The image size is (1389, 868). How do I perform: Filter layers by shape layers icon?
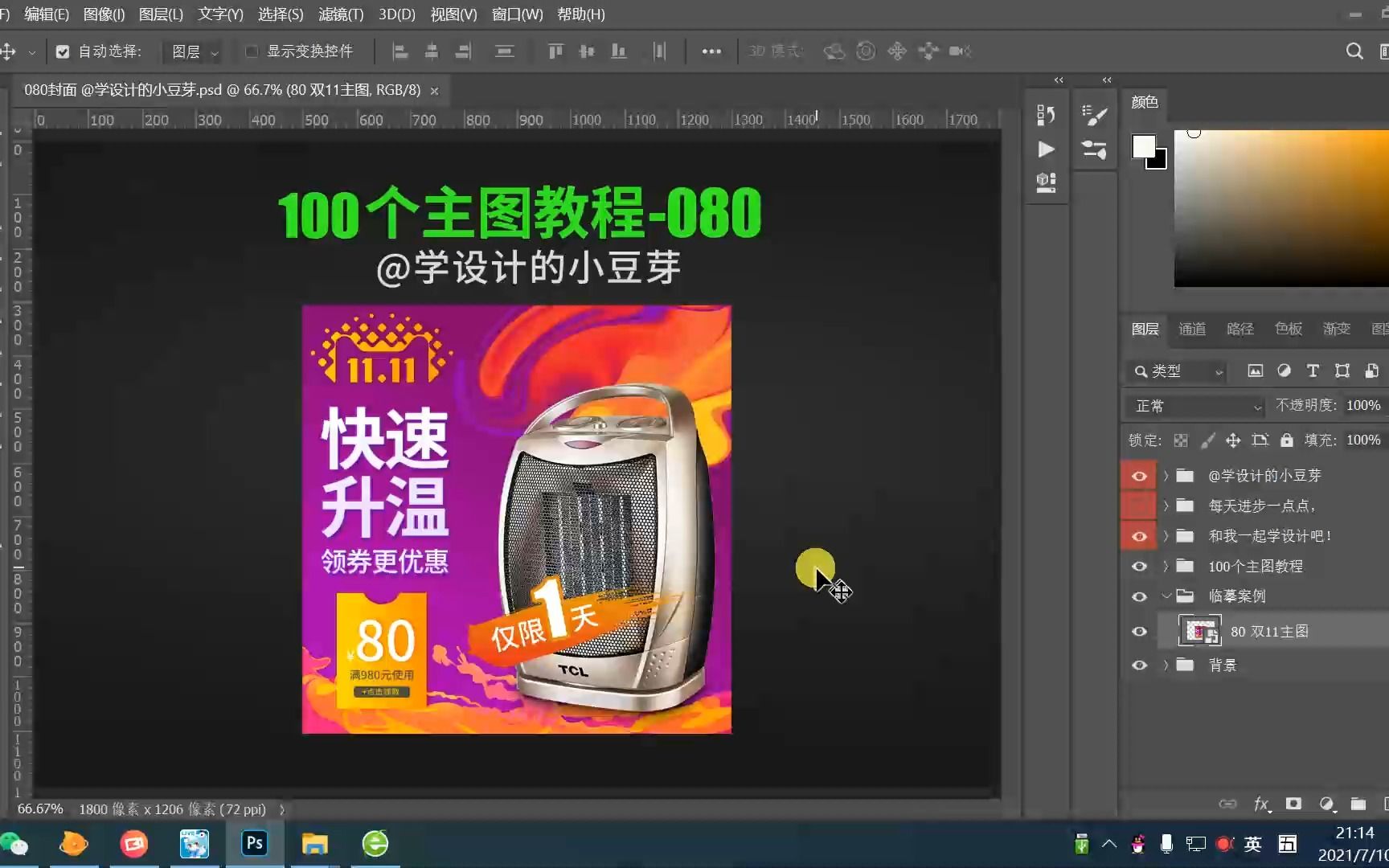click(1342, 371)
